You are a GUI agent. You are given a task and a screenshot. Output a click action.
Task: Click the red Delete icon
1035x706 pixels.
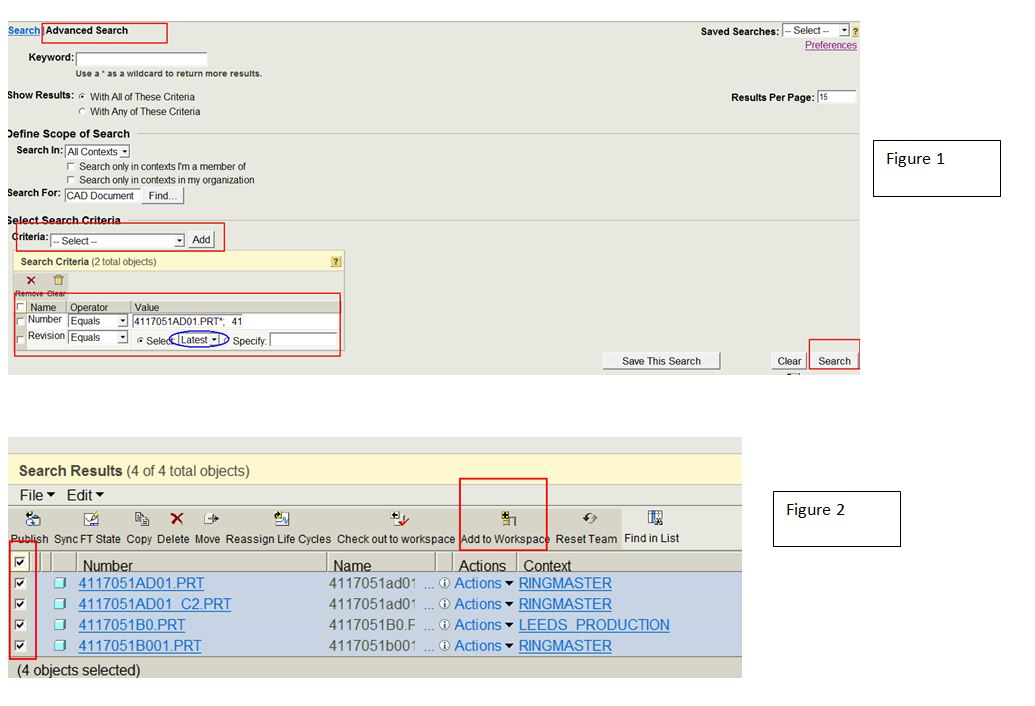[x=176, y=519]
